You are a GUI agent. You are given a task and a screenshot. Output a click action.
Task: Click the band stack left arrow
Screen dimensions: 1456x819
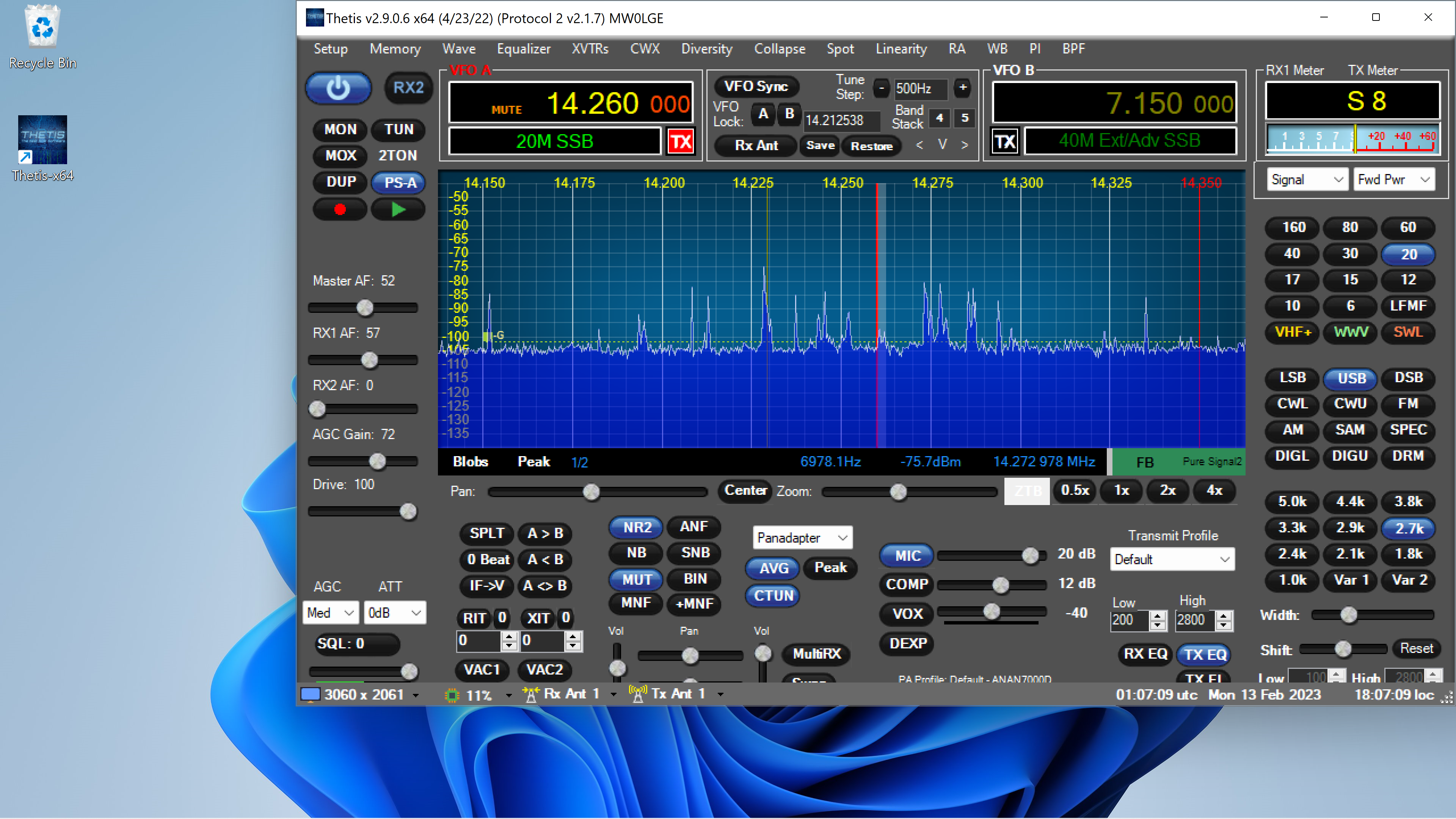point(919,145)
